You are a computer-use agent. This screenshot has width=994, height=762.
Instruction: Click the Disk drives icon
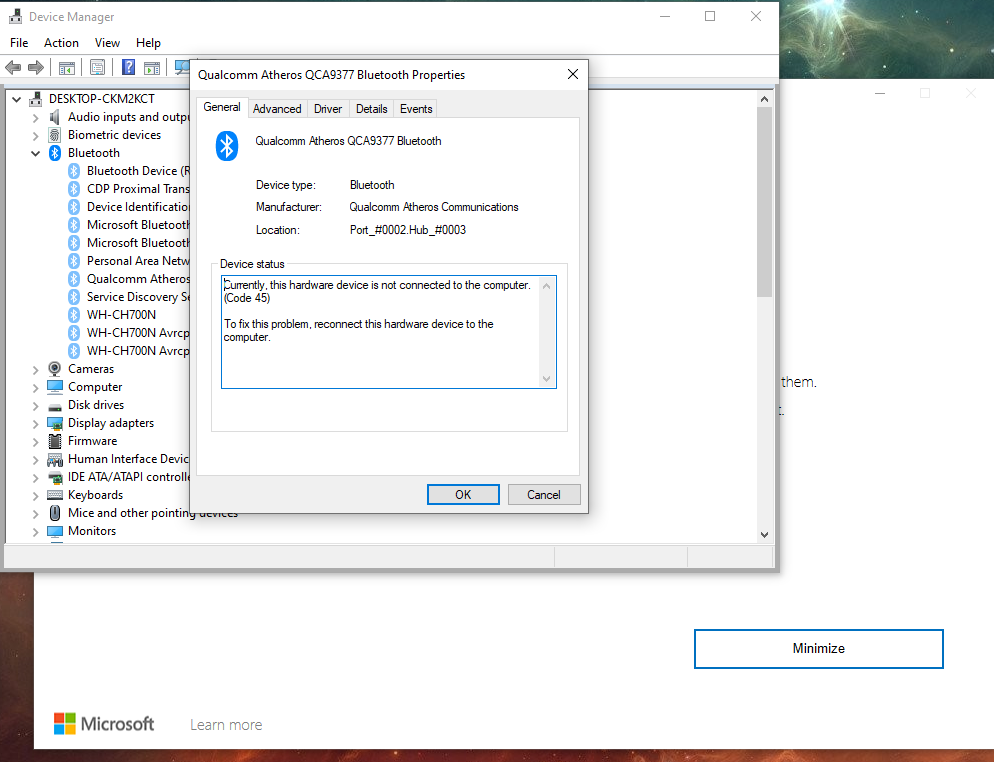point(55,406)
